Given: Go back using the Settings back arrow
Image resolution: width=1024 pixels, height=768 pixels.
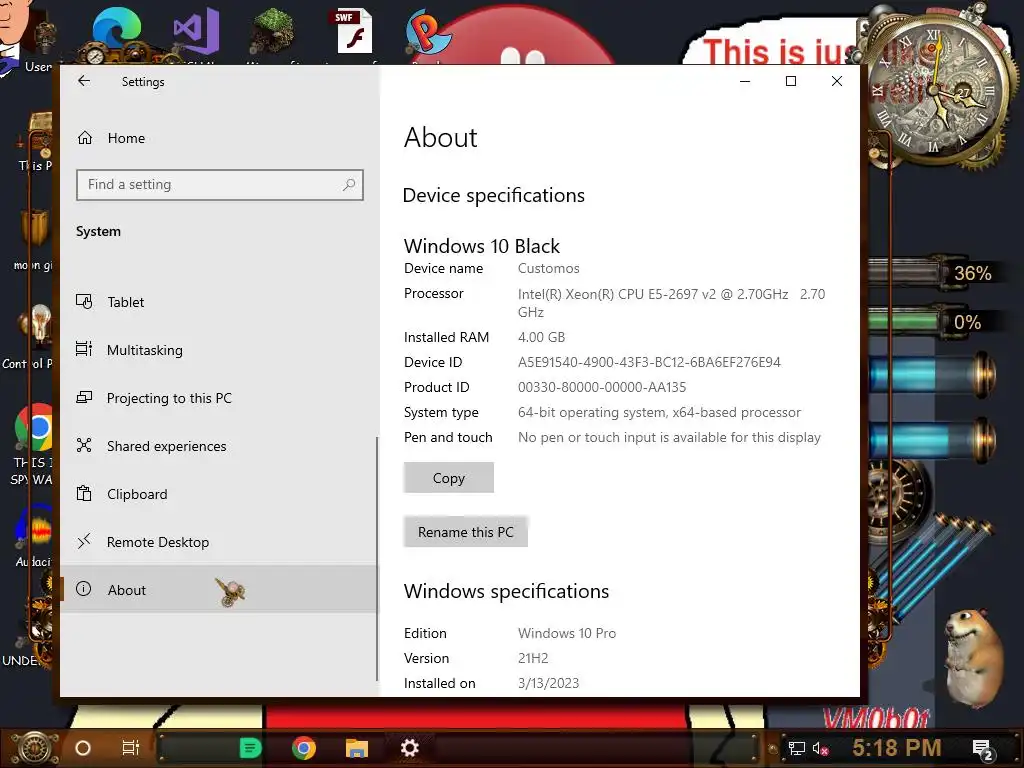Looking at the screenshot, I should pyautogui.click(x=84, y=81).
